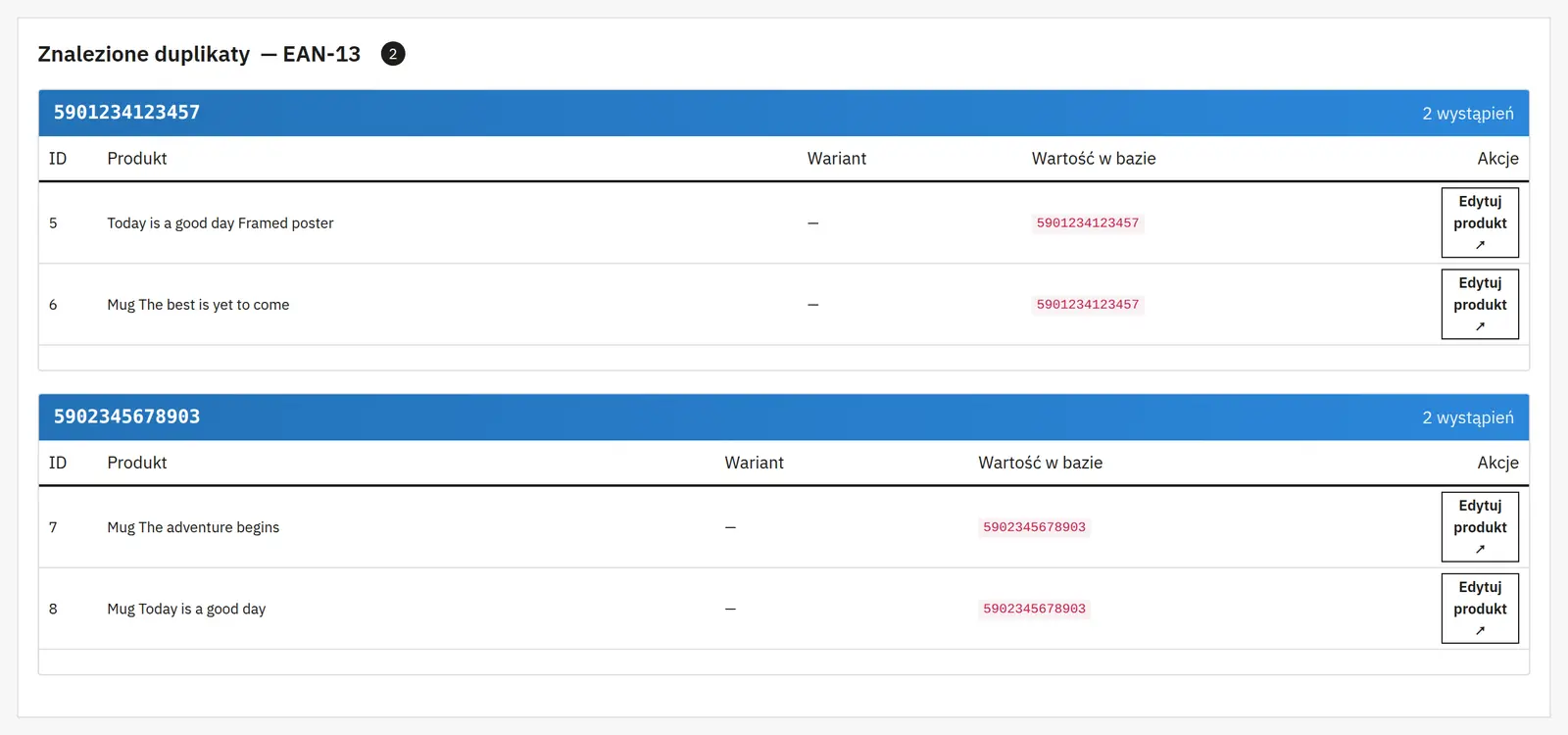
Task: Click database value code for product ID 5
Action: [x=1088, y=223]
